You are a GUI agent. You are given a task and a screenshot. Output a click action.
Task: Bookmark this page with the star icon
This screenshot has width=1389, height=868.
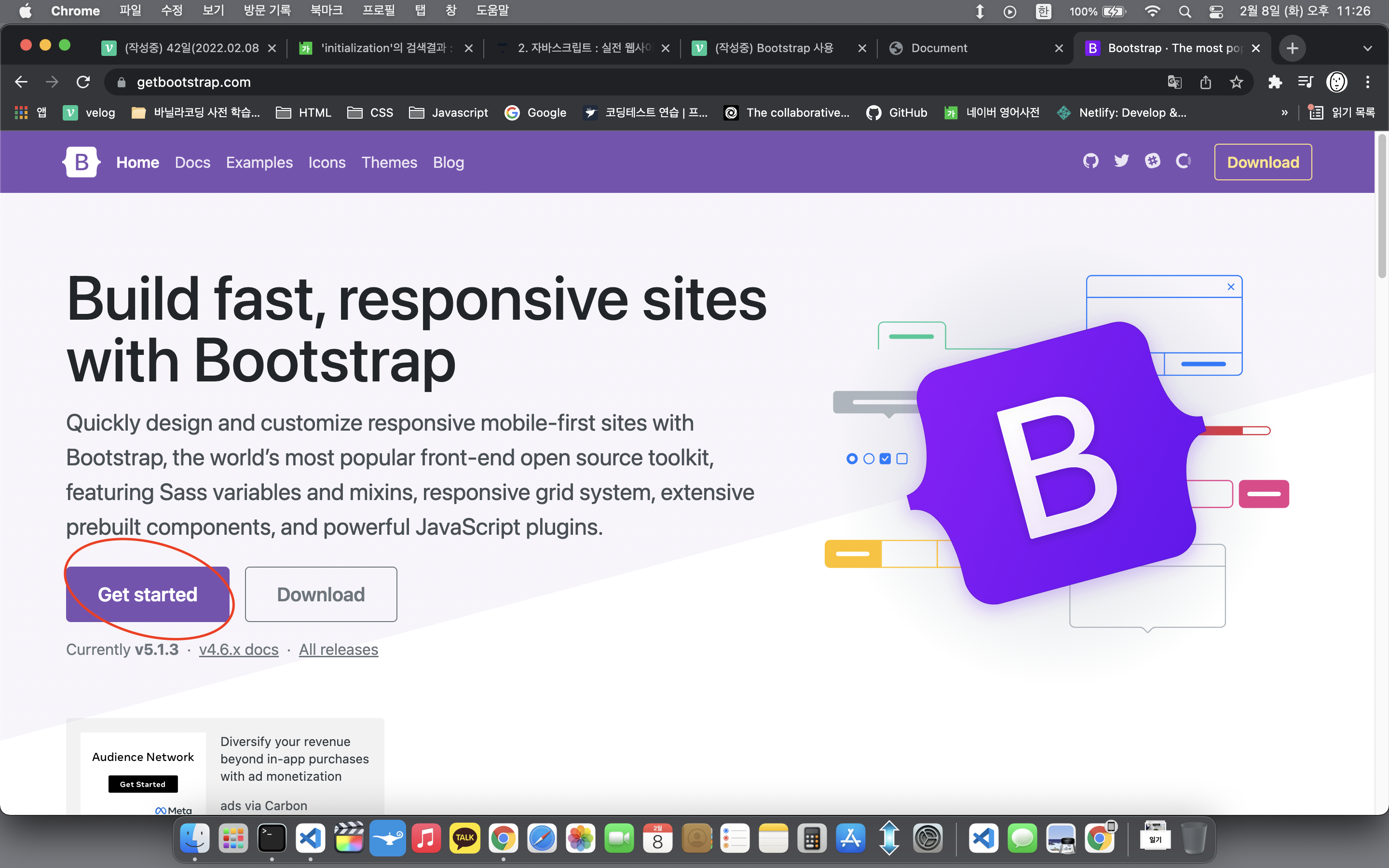pyautogui.click(x=1236, y=82)
